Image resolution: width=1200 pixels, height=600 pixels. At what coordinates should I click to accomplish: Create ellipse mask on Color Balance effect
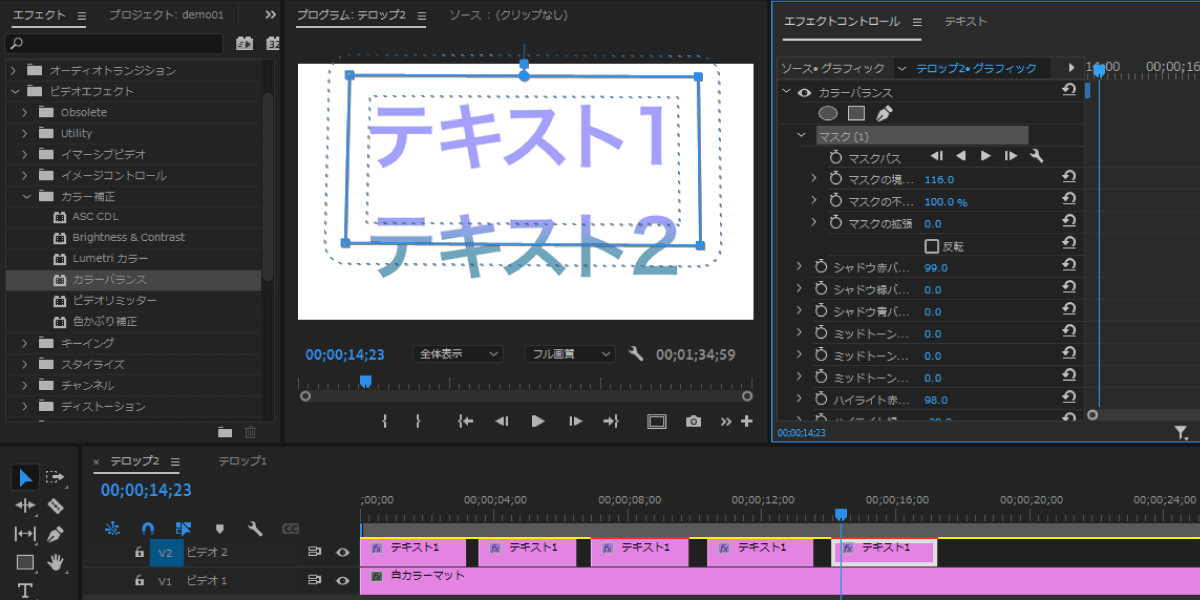828,113
